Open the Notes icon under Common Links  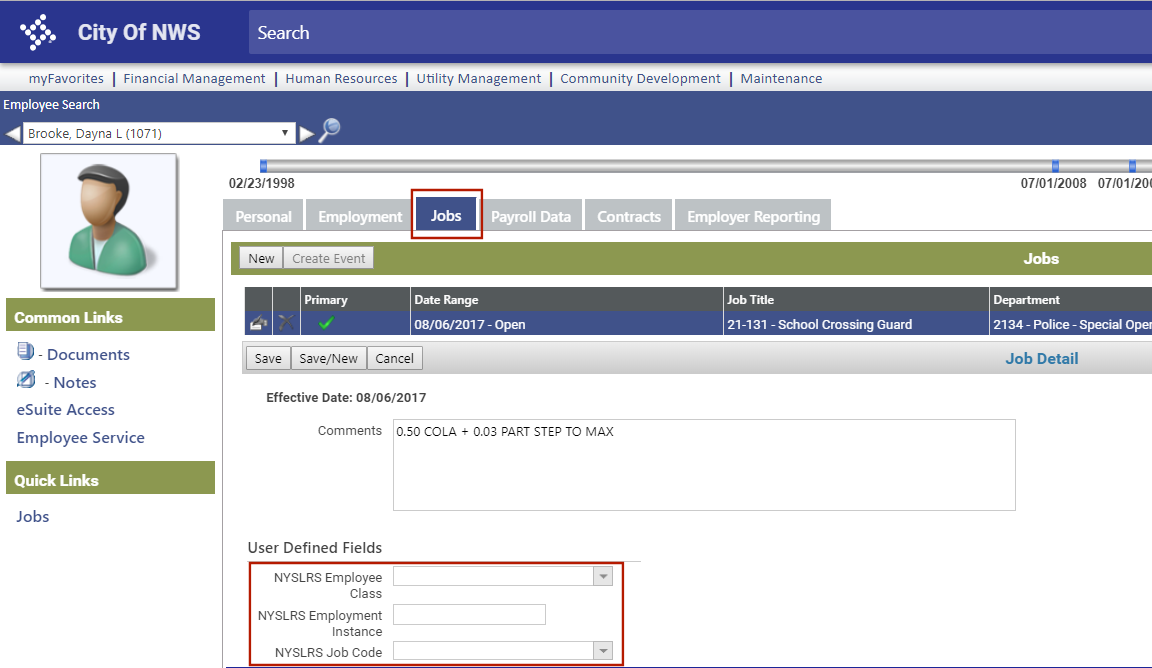[x=26, y=380]
